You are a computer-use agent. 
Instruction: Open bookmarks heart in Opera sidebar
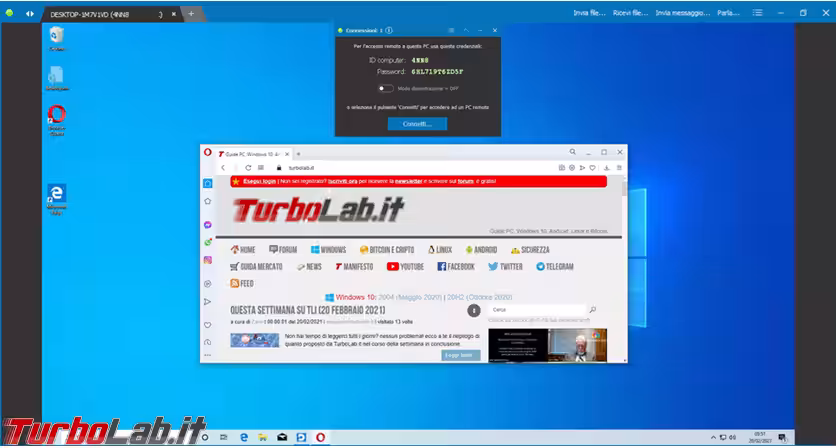coord(208,325)
